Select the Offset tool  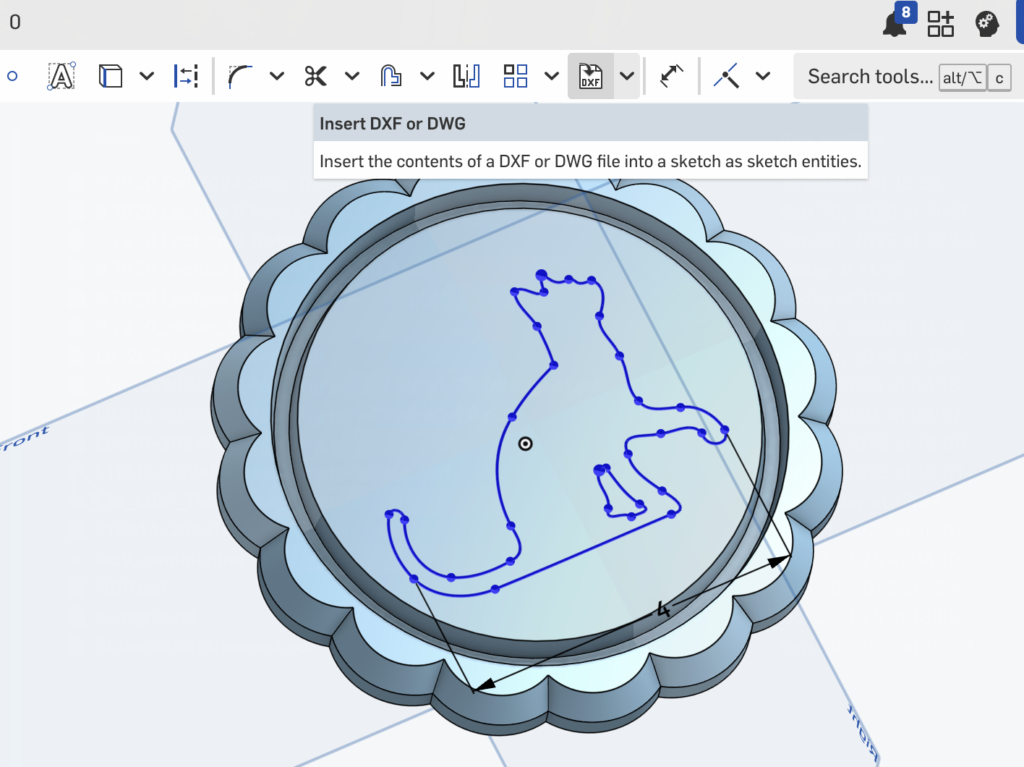coord(391,76)
